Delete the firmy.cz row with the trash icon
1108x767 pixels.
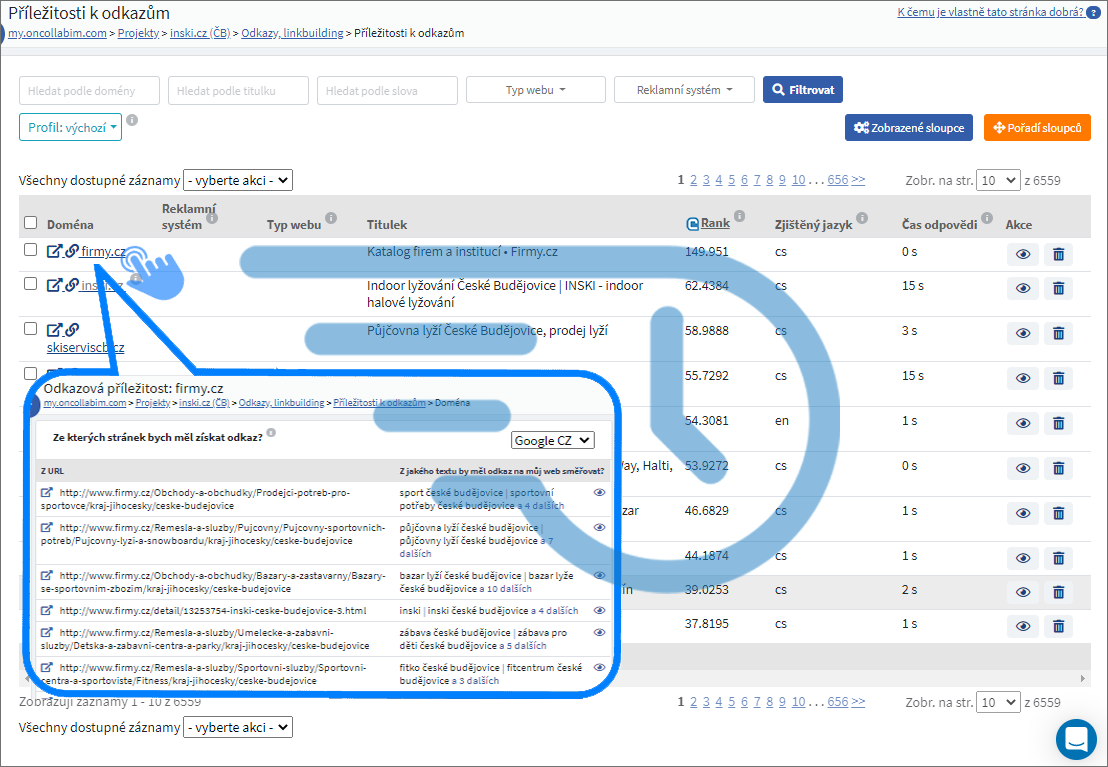tap(1058, 254)
